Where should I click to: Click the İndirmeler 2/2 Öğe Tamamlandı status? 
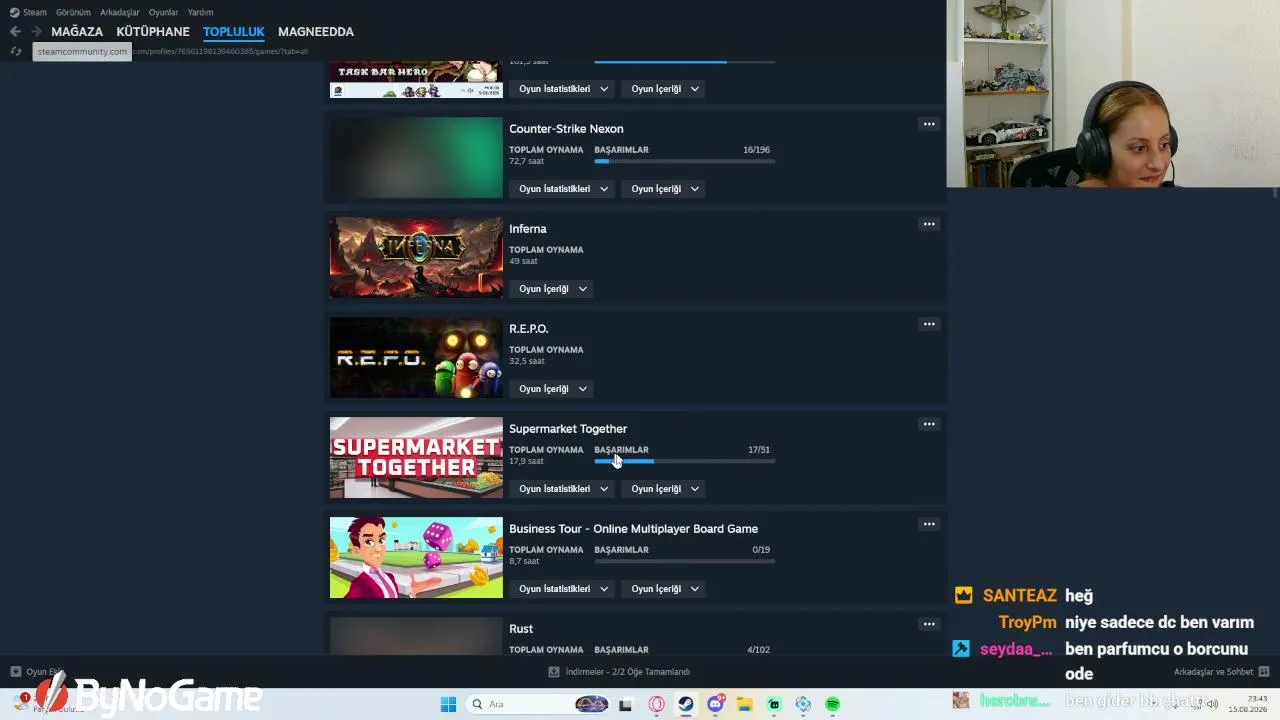[x=628, y=672]
